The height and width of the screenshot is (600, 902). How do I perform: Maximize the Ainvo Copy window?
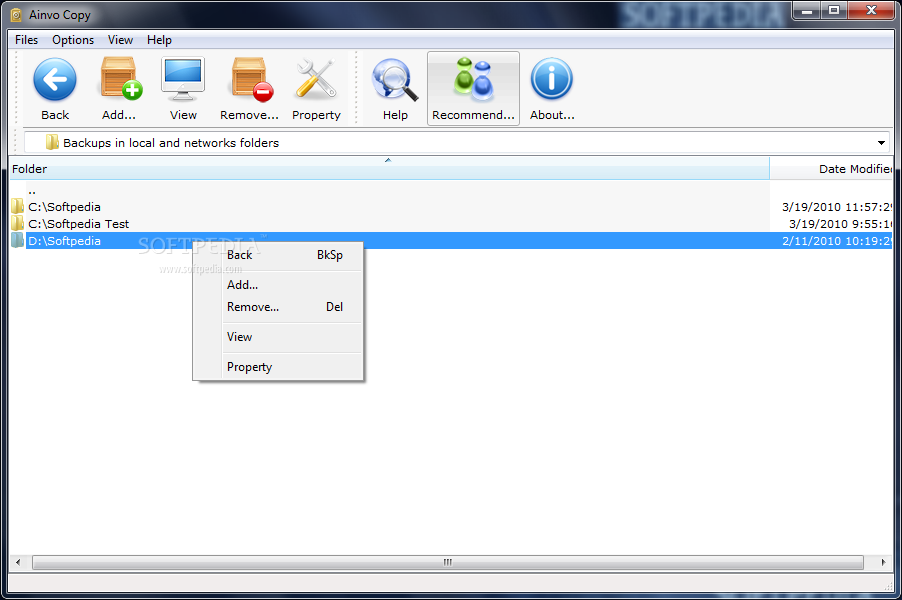(834, 10)
